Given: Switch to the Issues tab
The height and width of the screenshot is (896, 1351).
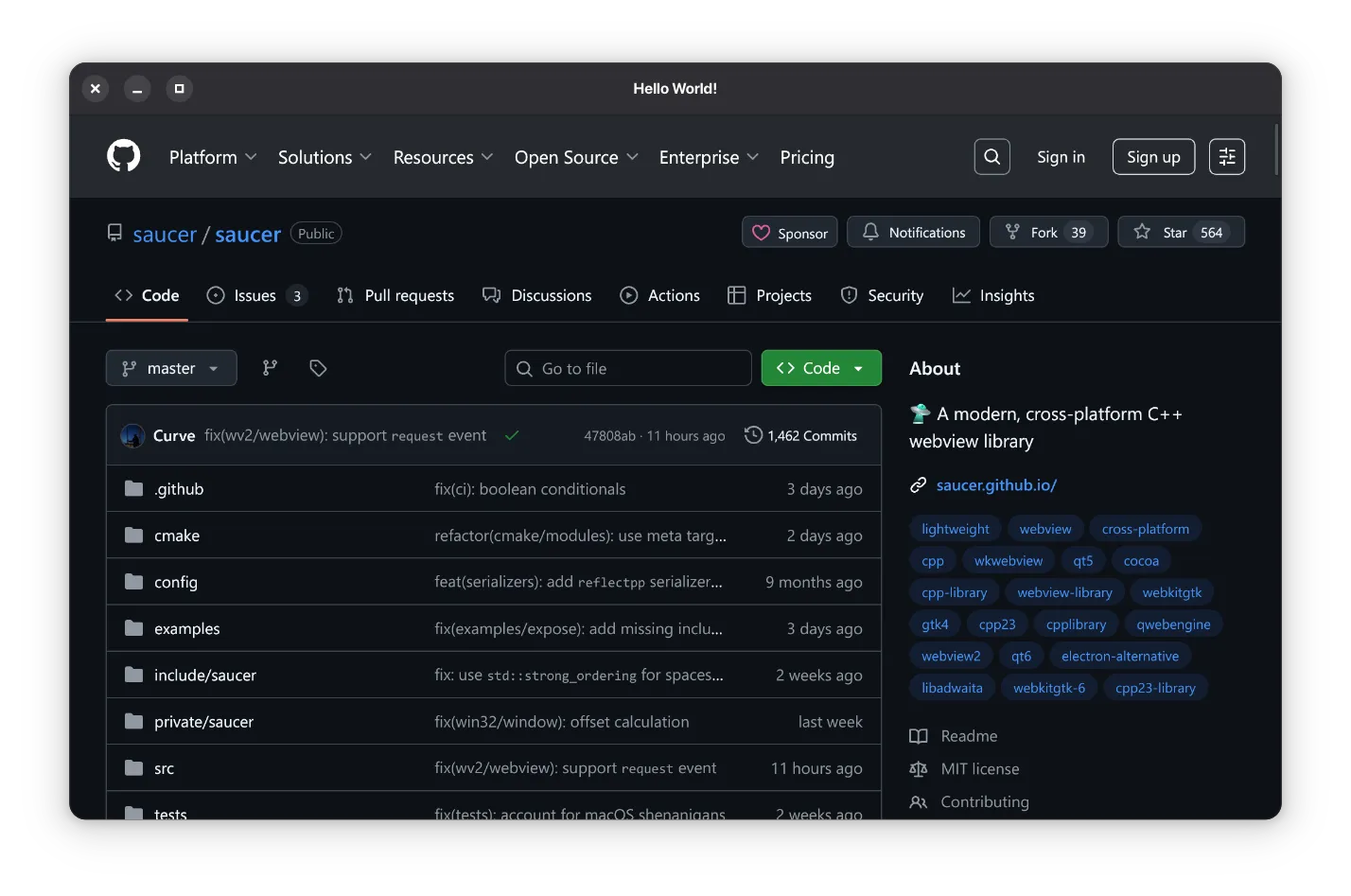Looking at the screenshot, I should [255, 295].
